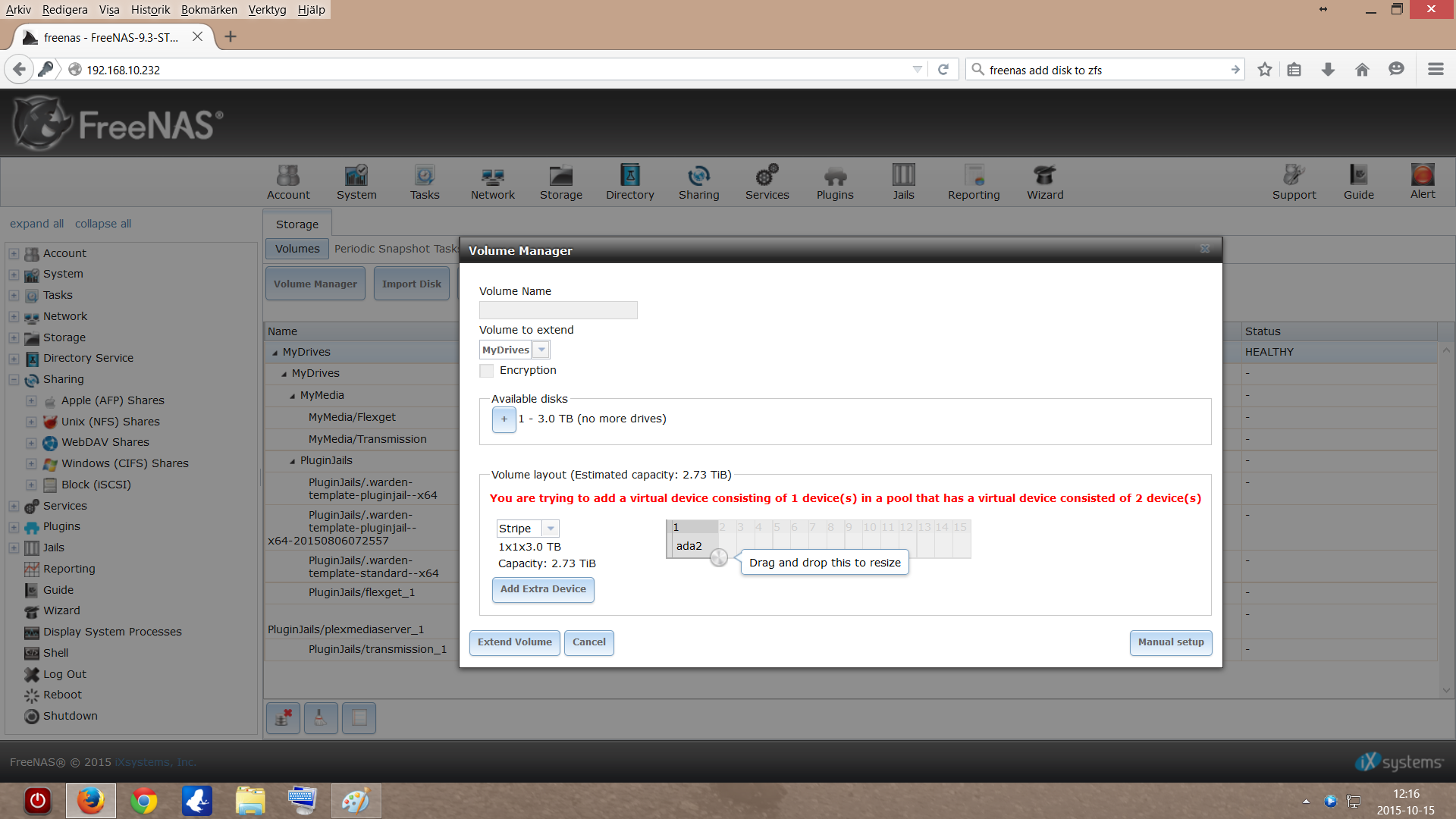Image resolution: width=1456 pixels, height=819 pixels.
Task: Open Firefox bookmark star icon
Action: point(1265,70)
